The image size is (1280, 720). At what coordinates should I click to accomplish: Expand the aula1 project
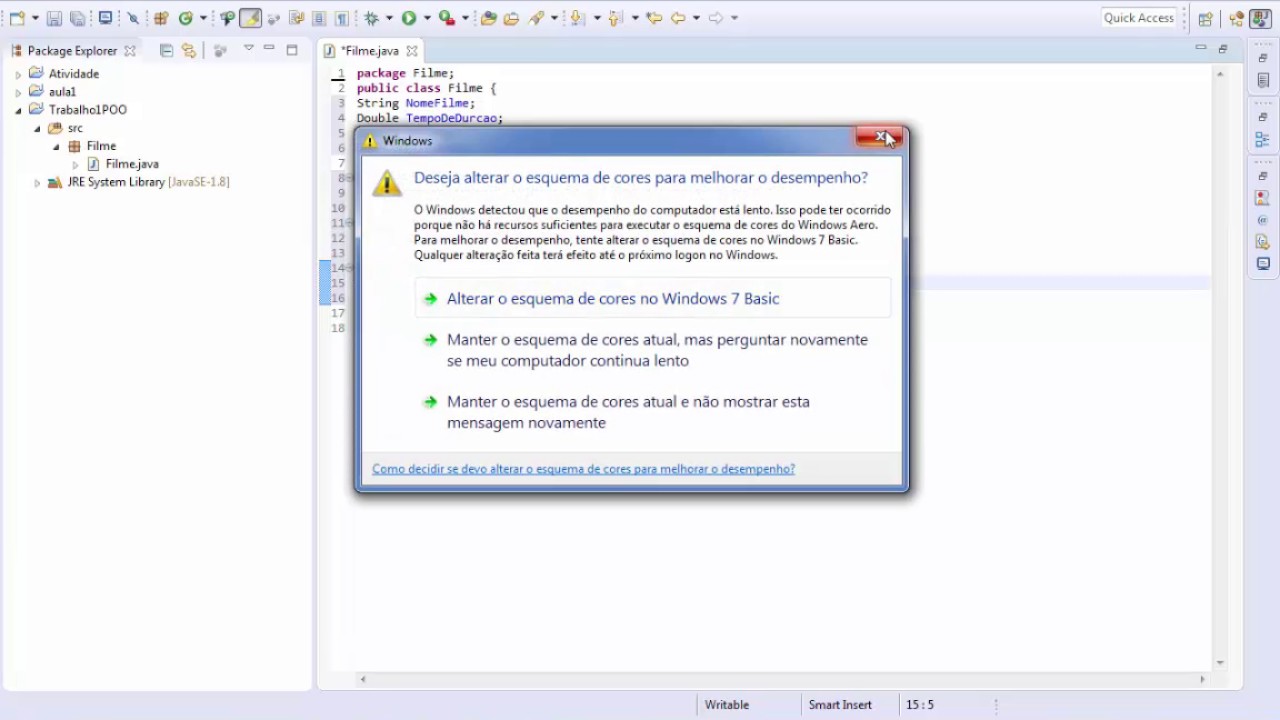coord(18,92)
